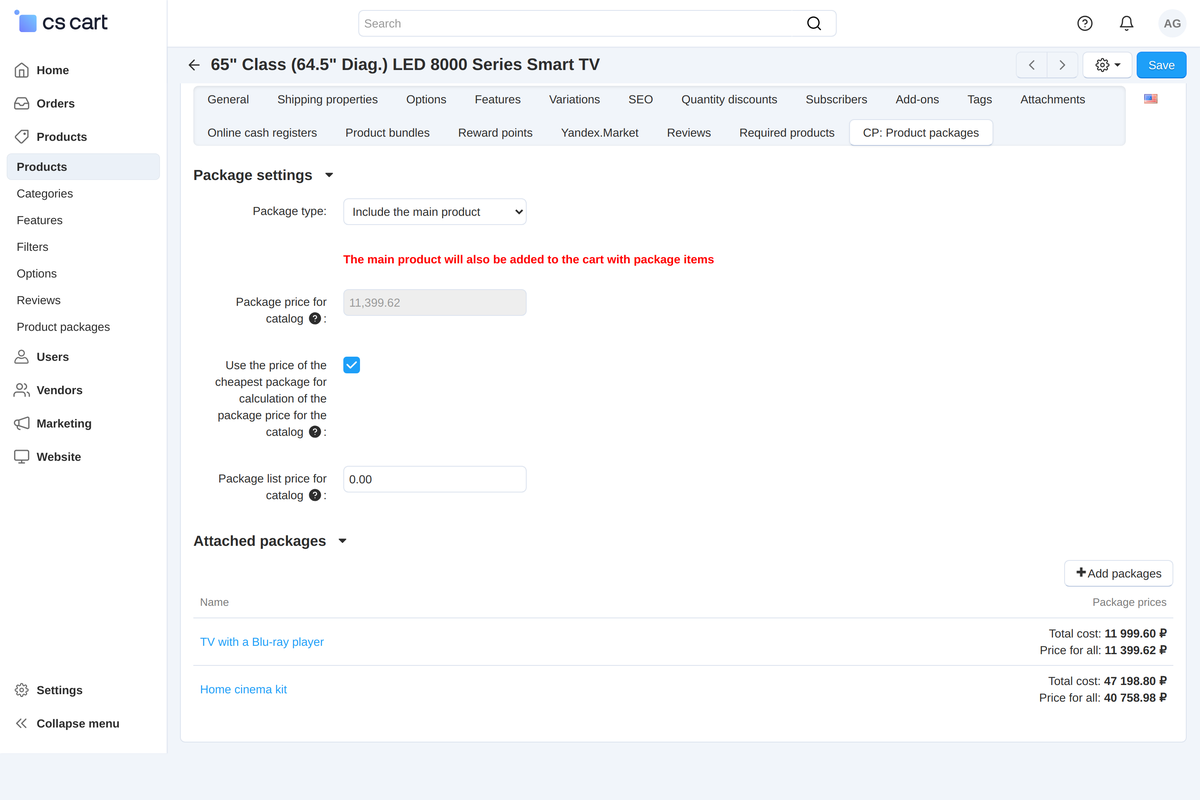Viewport: 1200px width, 800px height.
Task: Open the Attachments tab
Action: (1053, 100)
